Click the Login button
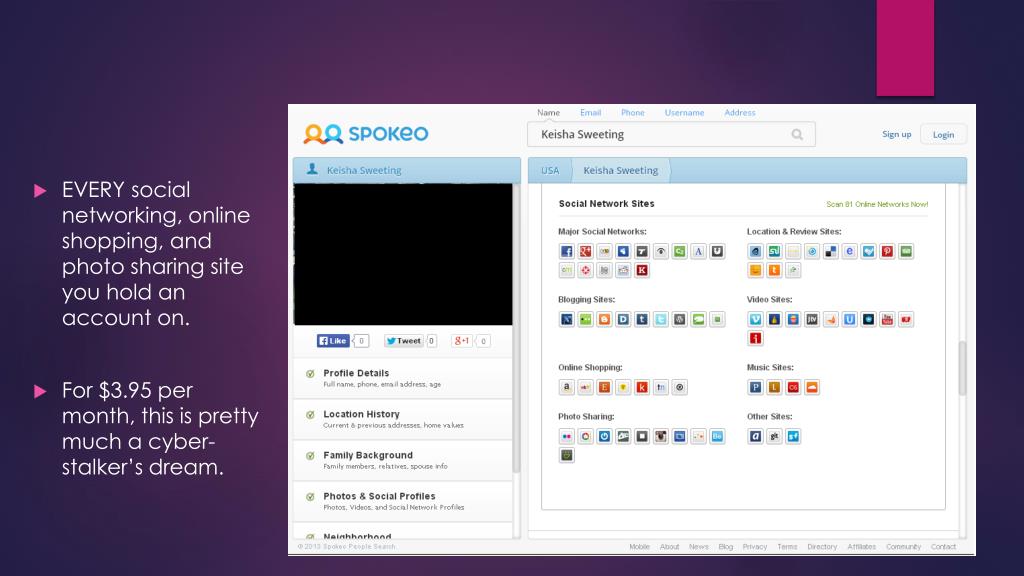1024x576 pixels. (x=943, y=135)
